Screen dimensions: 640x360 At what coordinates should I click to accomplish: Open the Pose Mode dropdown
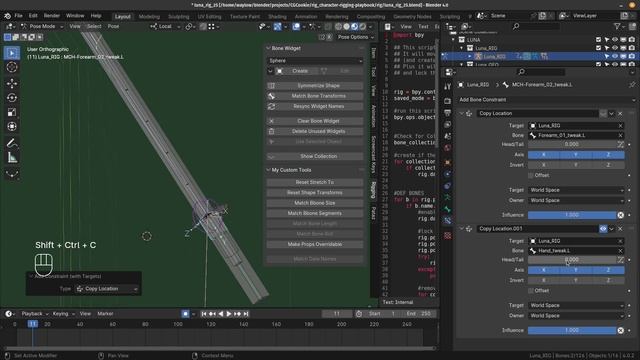click(x=42, y=27)
